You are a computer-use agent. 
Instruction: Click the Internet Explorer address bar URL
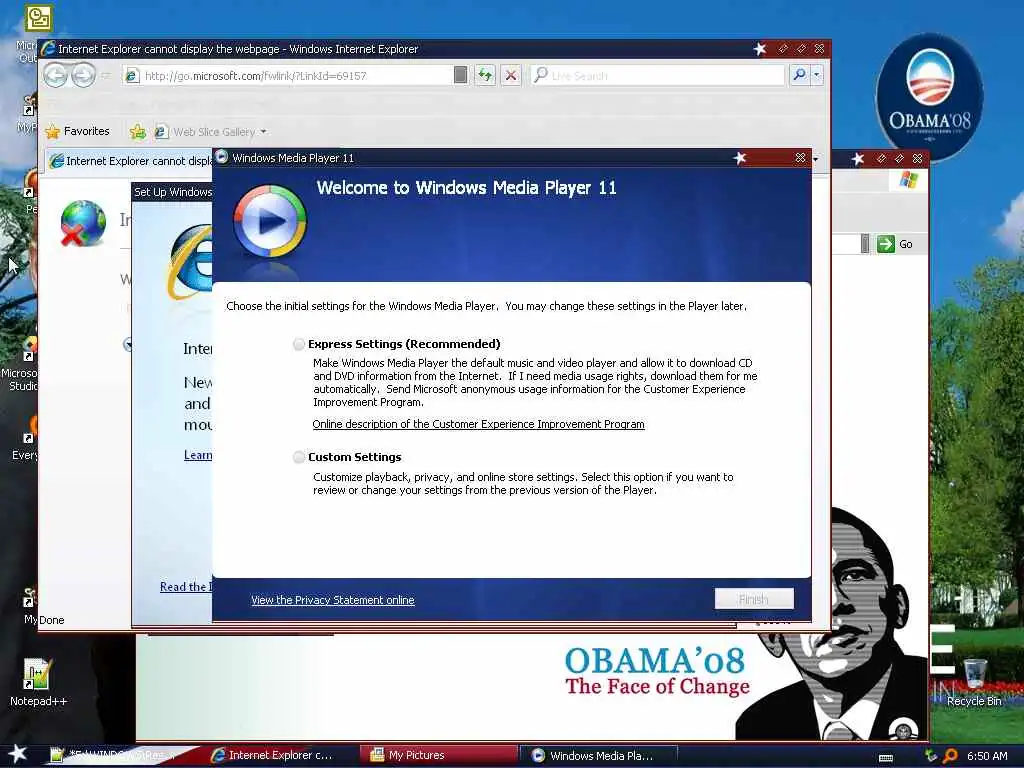(255, 76)
